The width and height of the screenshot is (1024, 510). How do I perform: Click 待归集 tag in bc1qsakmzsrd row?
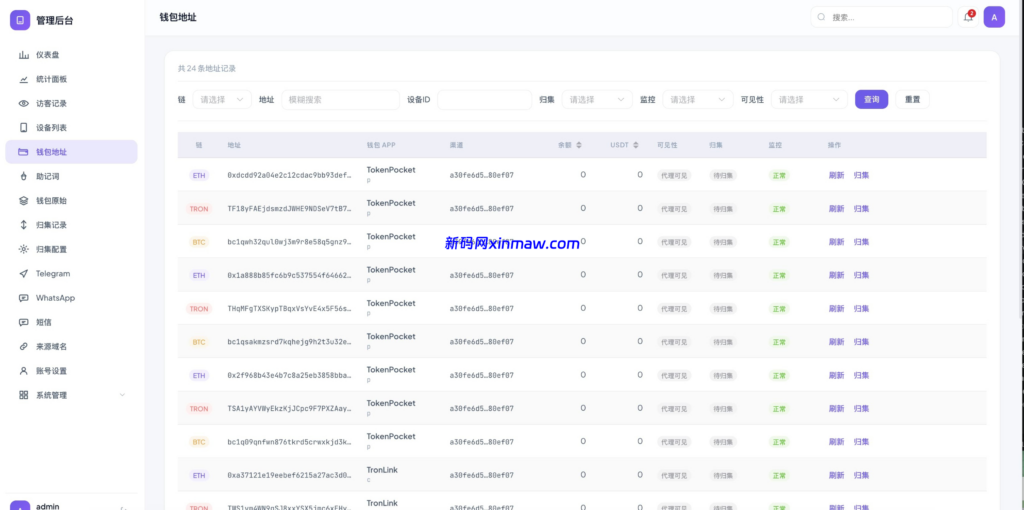pos(723,342)
